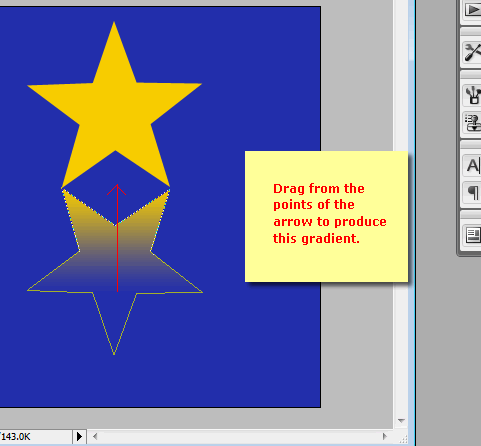
Task: Click the document size 143.0K readout
Action: 15,436
